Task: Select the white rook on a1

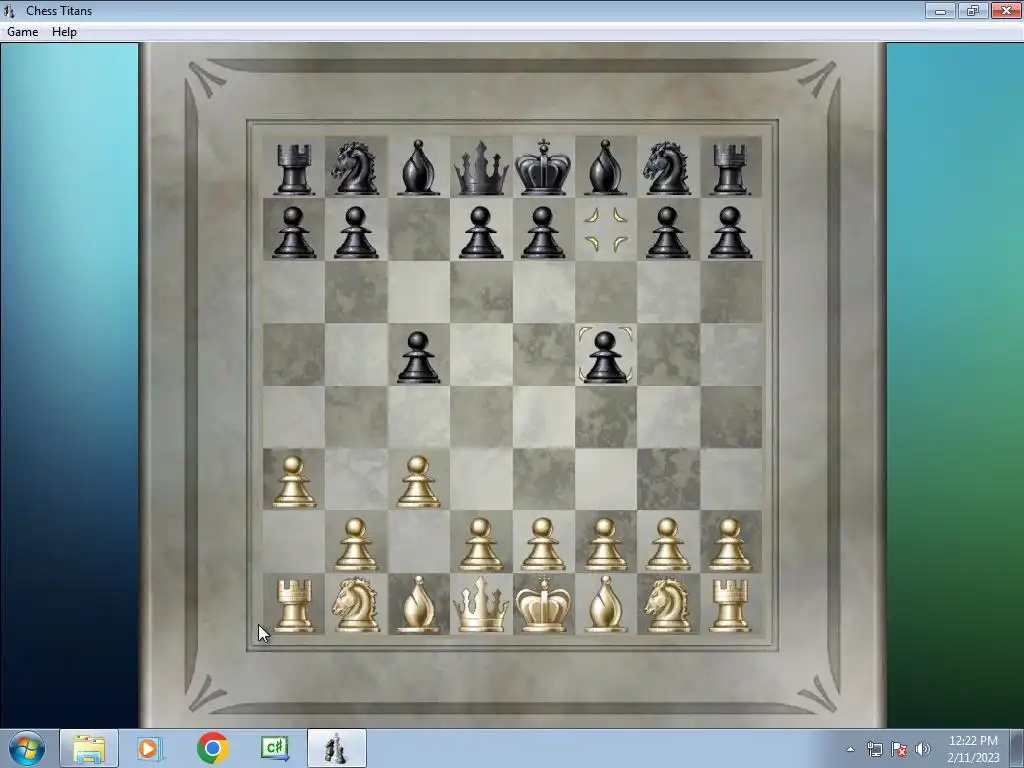Action: [x=293, y=607]
